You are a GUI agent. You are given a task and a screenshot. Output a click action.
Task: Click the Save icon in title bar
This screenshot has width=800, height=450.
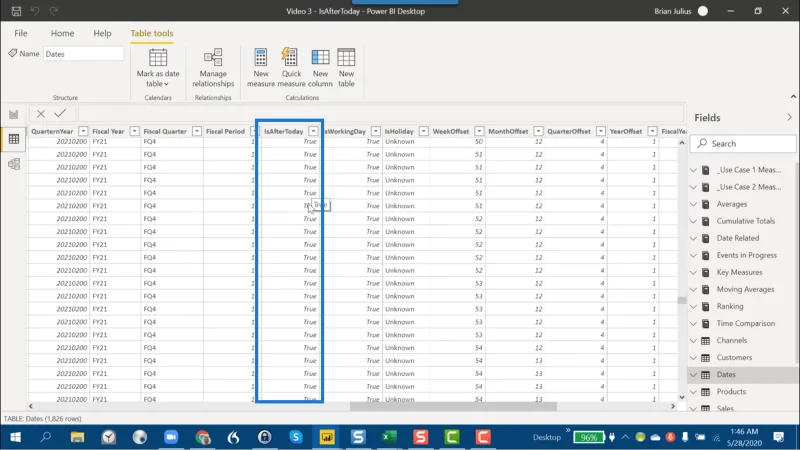(x=16, y=11)
